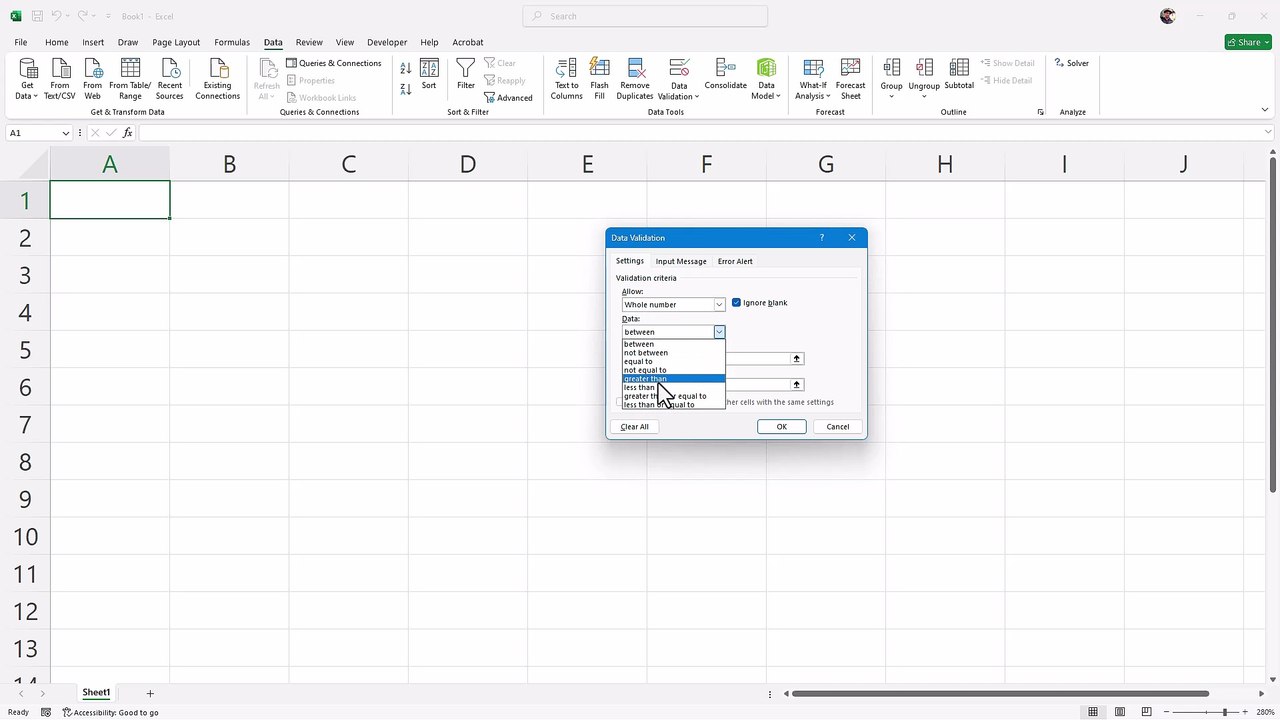Uncheck the Ignore blank checkbox

pos(737,303)
